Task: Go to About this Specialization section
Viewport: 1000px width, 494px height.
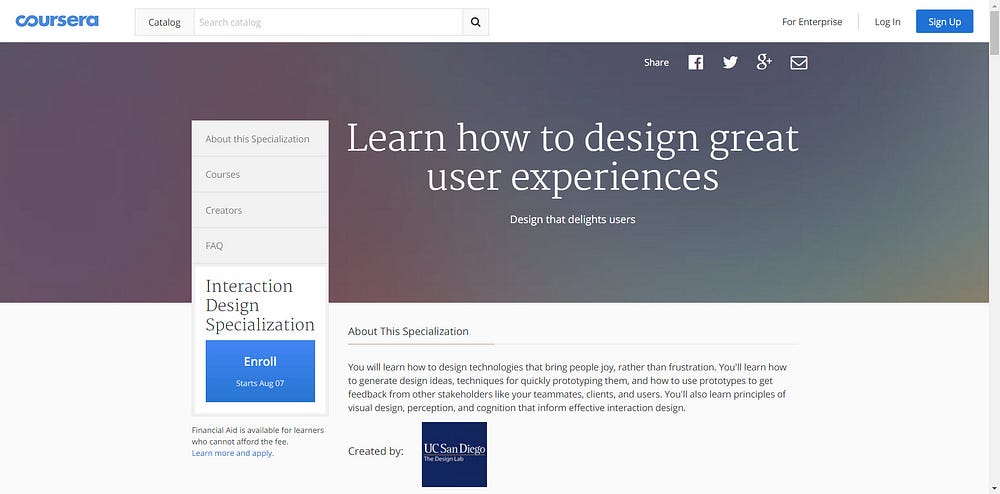Action: coord(260,139)
